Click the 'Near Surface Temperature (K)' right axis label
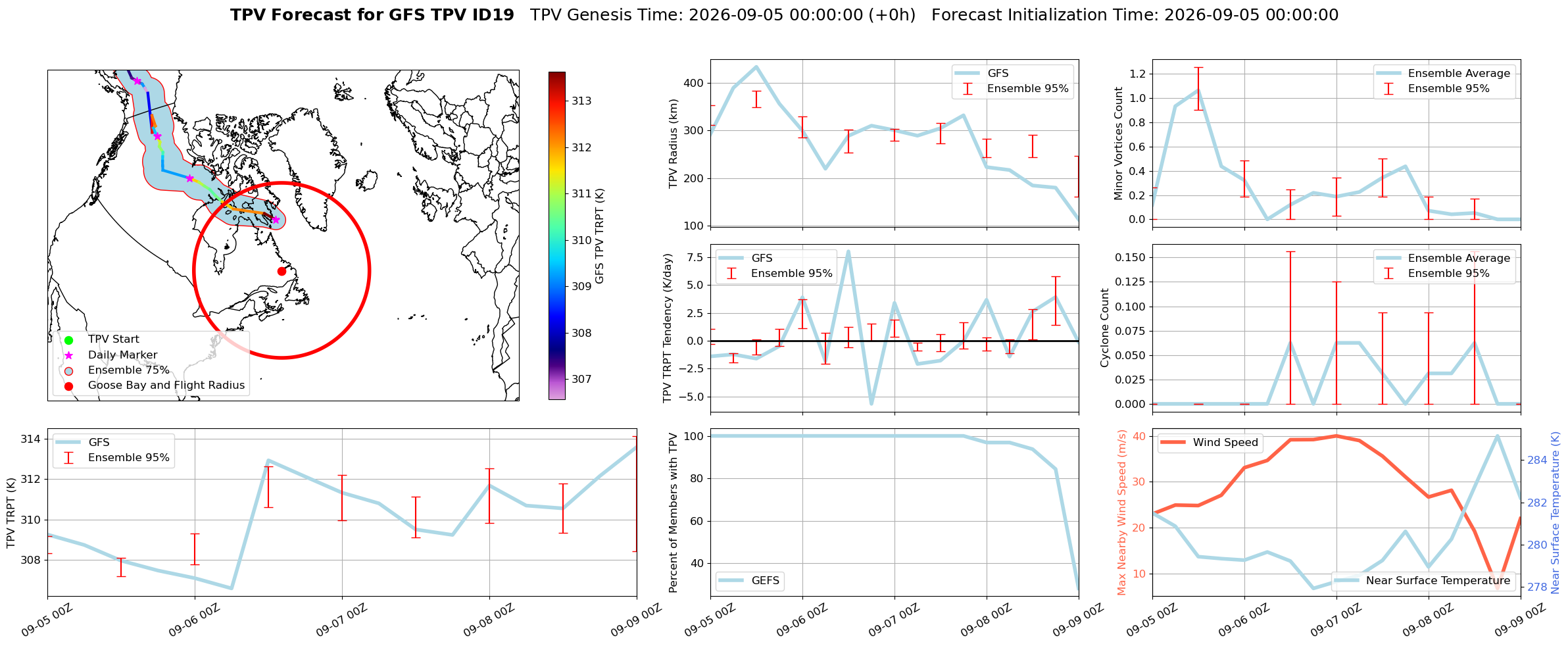The height and width of the screenshot is (646, 1568). (1556, 513)
